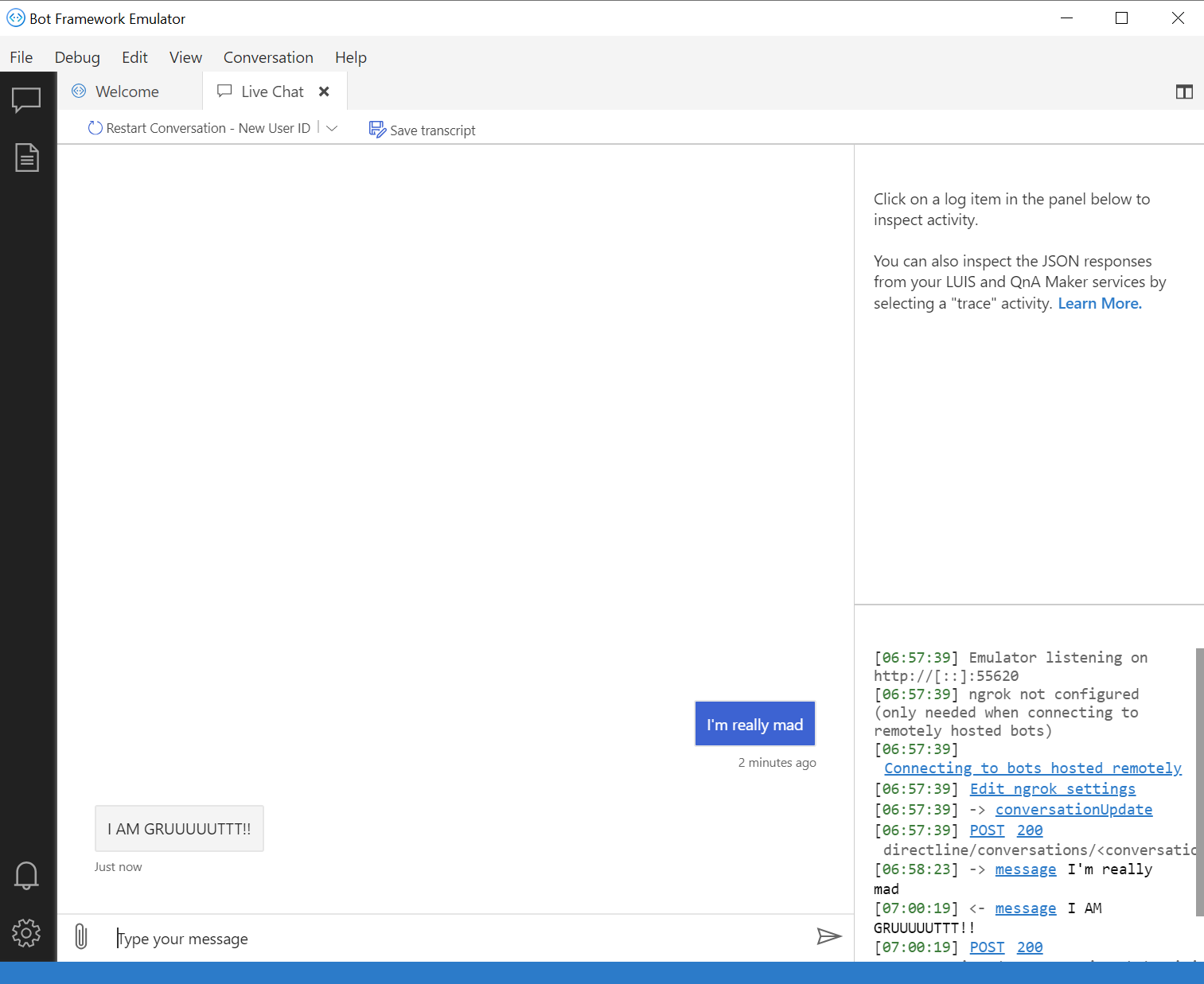Expand the Restart Conversation dropdown arrow
The height and width of the screenshot is (984, 1204).
coord(332,128)
